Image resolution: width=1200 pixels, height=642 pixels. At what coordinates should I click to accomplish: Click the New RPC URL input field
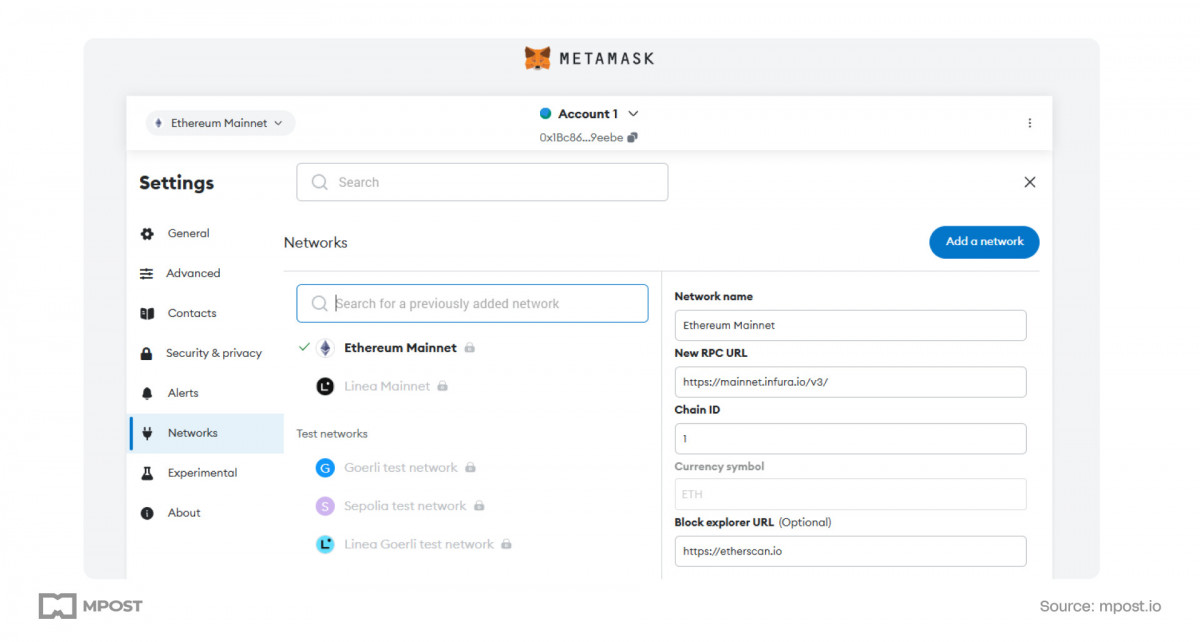[850, 382]
